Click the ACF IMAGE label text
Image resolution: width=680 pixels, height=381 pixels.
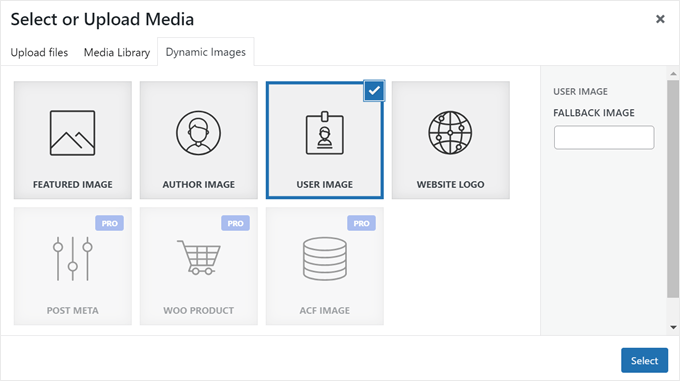point(324,311)
